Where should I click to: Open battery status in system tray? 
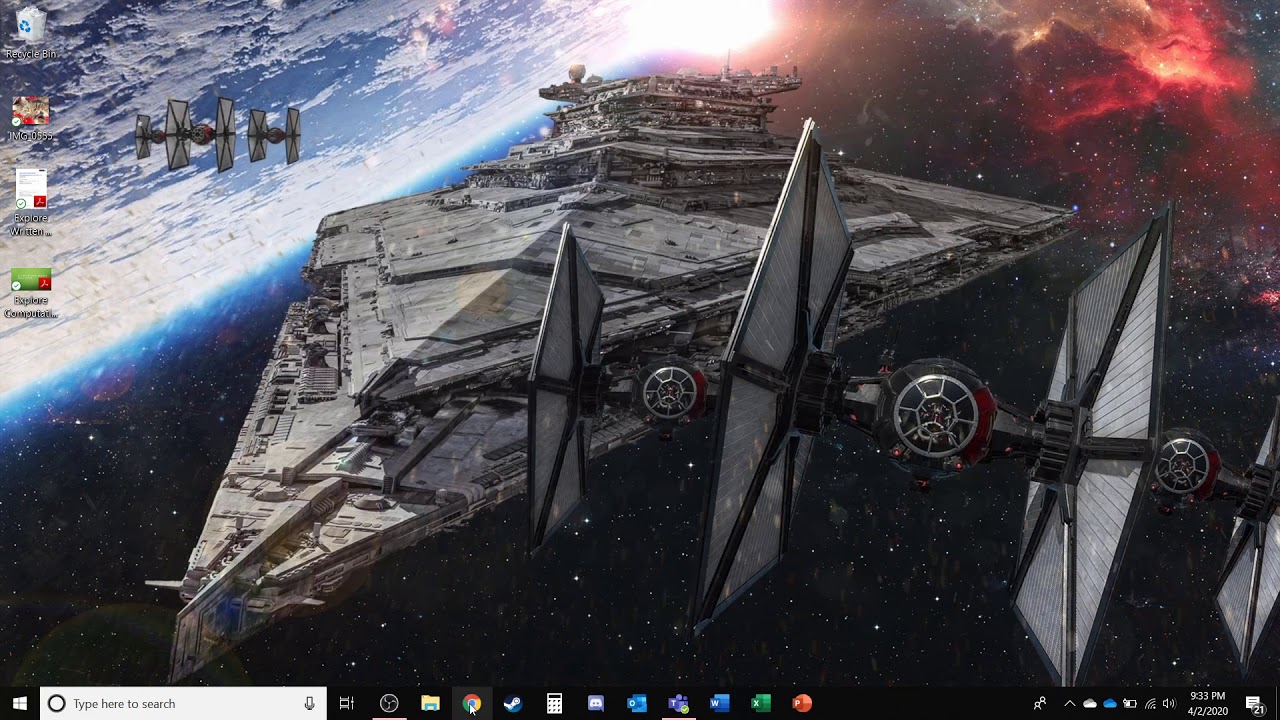(x=1130, y=704)
